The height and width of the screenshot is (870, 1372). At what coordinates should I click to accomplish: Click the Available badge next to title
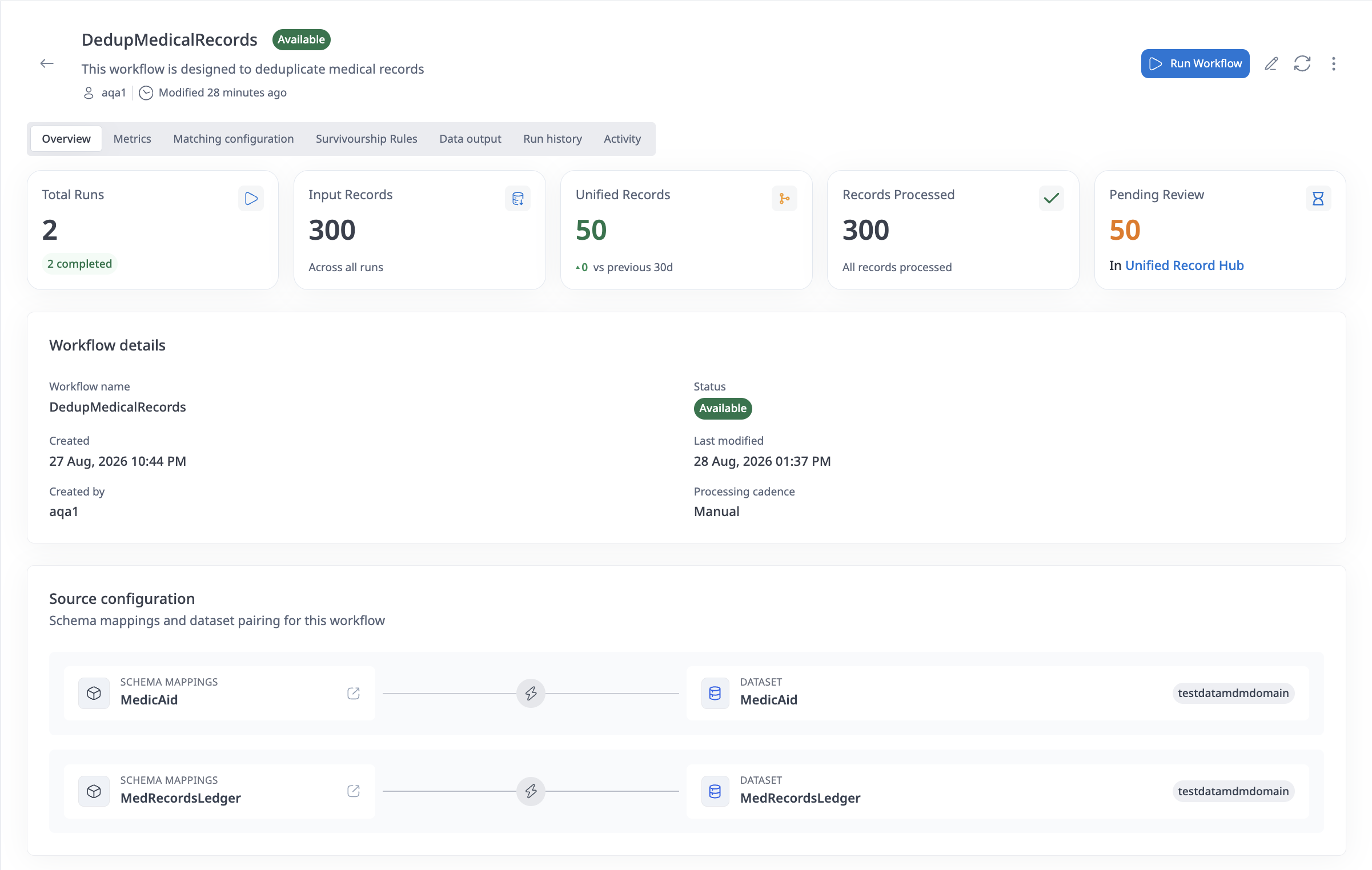pos(301,39)
